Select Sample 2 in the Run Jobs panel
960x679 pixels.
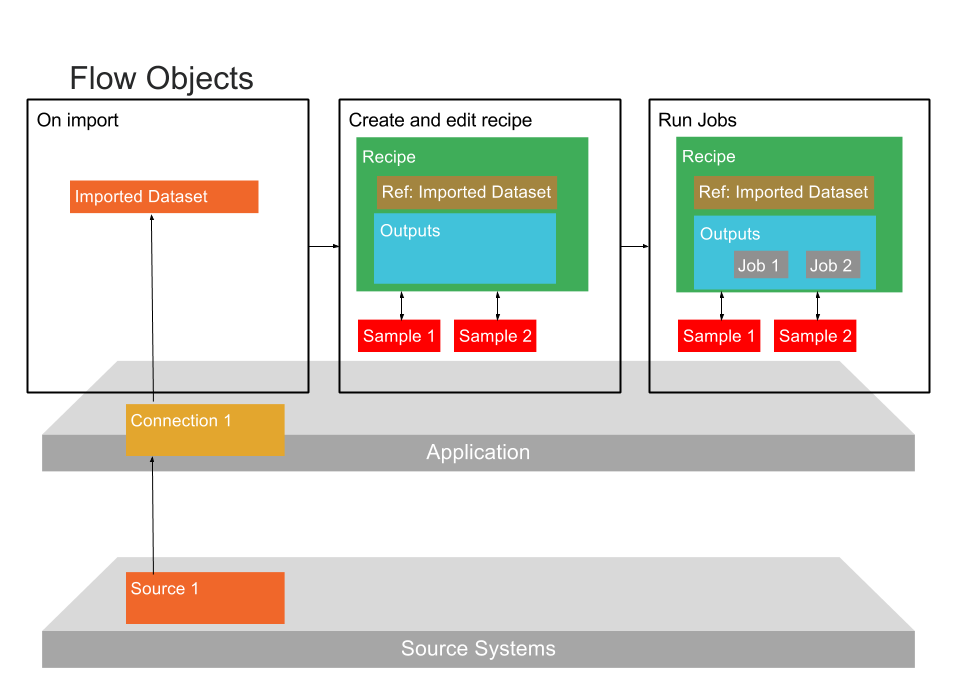815,336
